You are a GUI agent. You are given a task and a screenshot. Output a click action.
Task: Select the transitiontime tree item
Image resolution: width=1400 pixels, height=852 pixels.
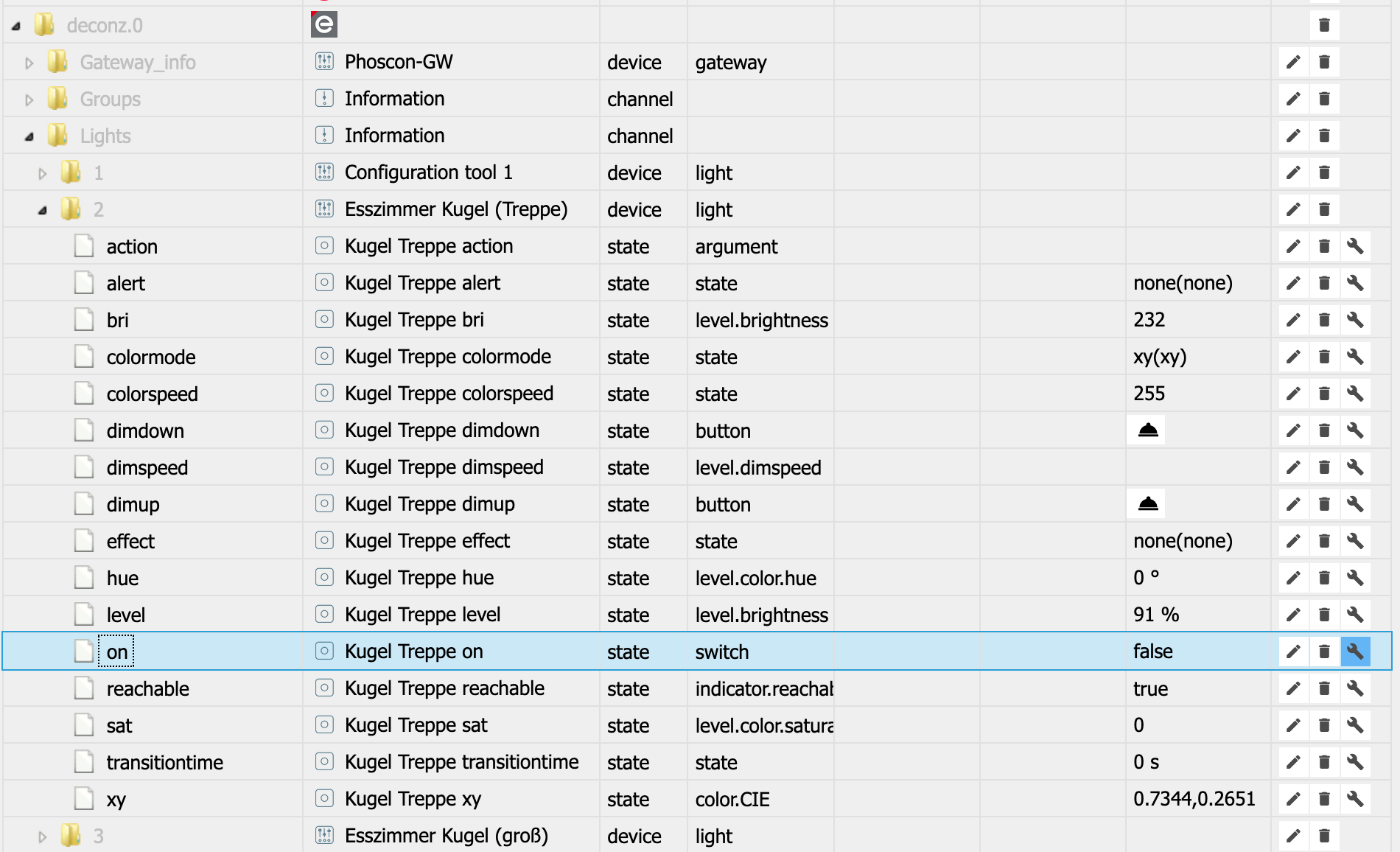pos(164,762)
